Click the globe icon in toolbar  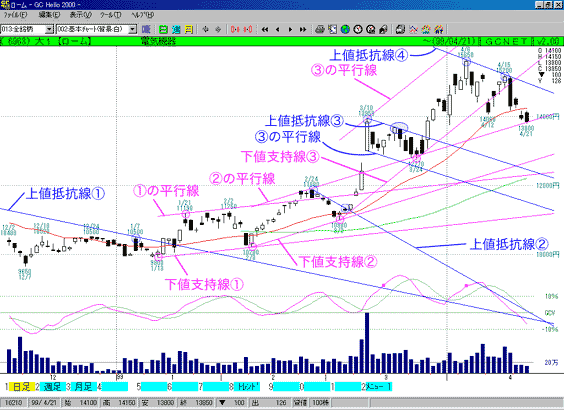point(345,29)
